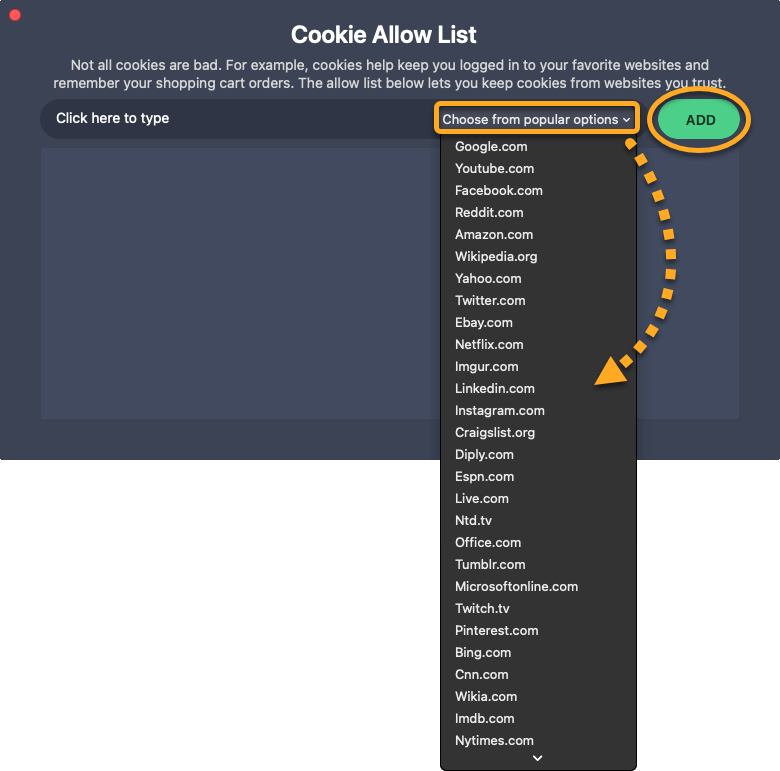Screen dimensions: 780x771
Task: Select Netflix.com from the list
Action: click(489, 345)
